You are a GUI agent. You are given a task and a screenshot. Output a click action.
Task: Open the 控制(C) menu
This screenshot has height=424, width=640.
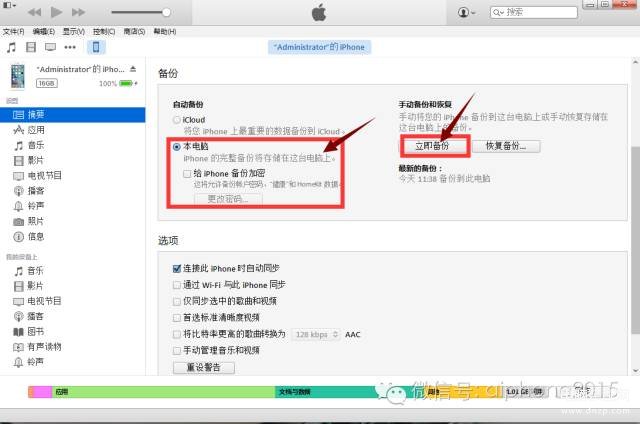104,31
